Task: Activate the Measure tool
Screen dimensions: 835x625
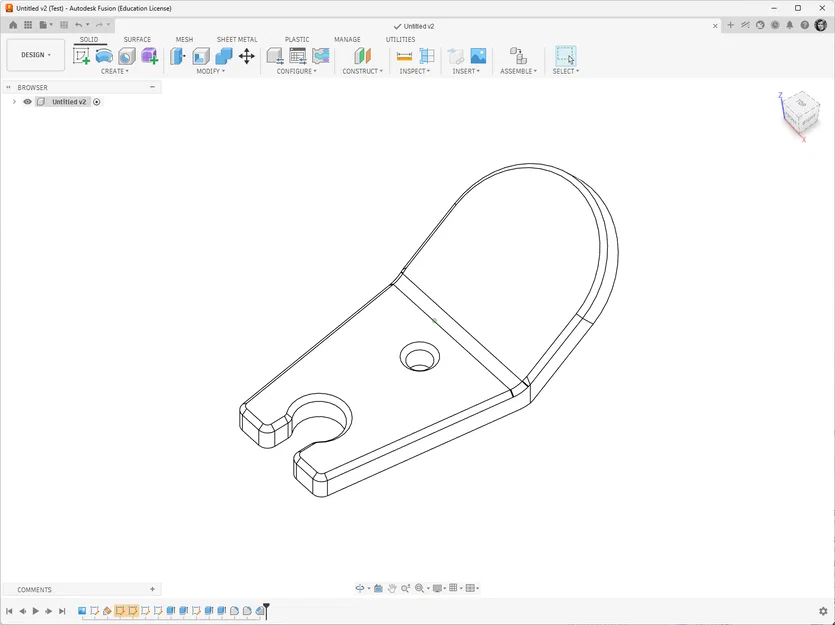Action: pos(404,56)
